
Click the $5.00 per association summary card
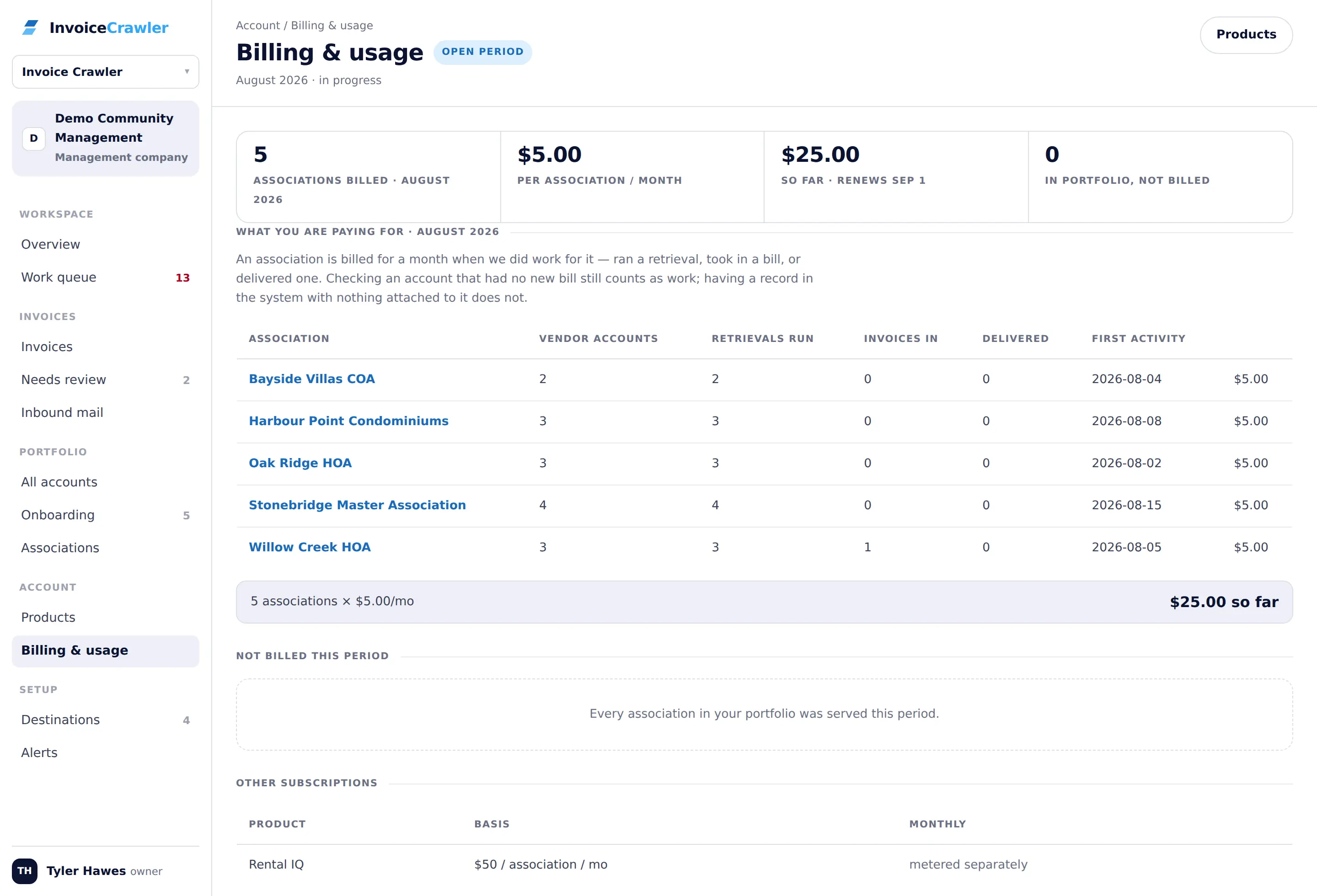click(x=632, y=177)
